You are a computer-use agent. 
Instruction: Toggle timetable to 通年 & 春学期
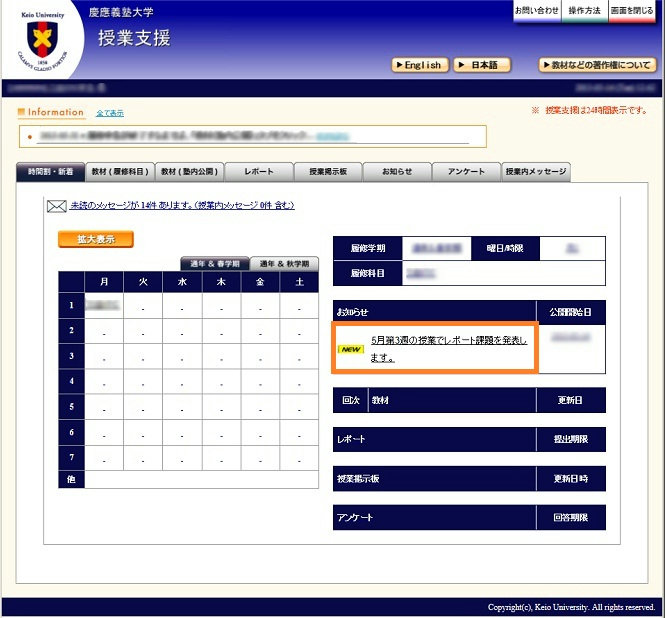[214, 264]
